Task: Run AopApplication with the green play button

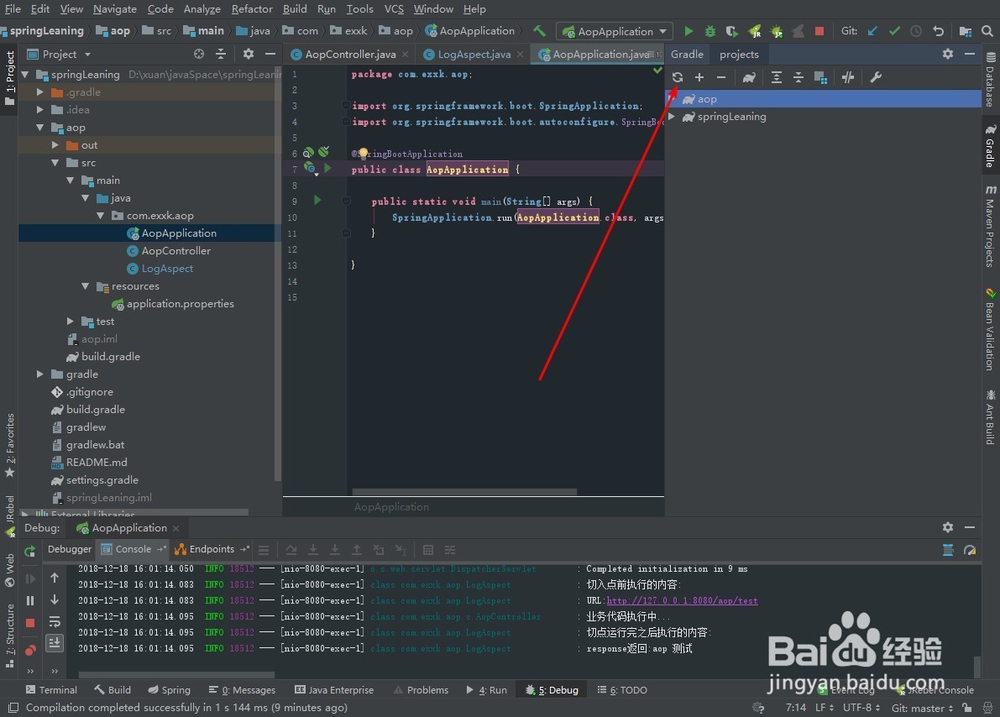Action: tap(689, 31)
